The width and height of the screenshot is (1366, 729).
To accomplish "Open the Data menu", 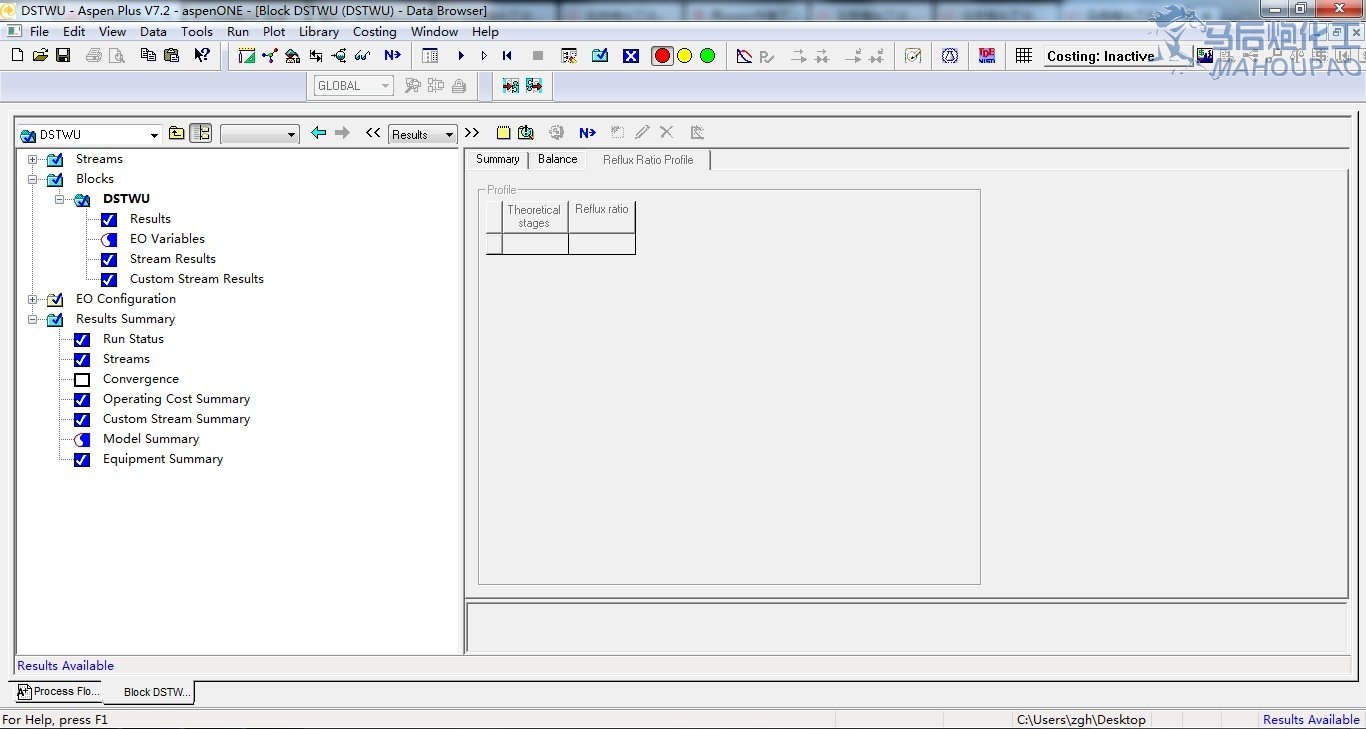I will coord(153,32).
